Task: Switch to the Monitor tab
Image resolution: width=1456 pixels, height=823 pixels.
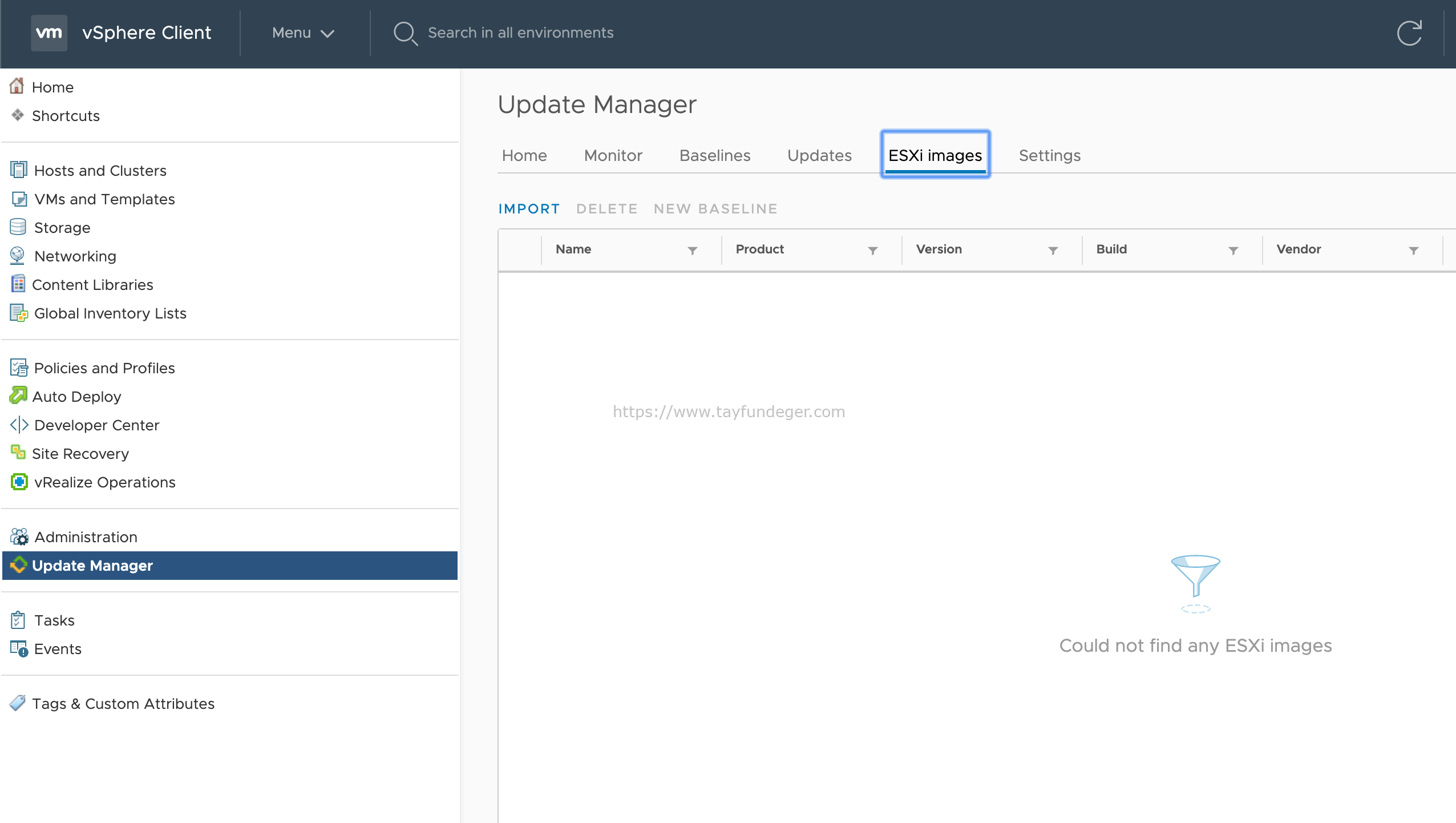Action: 613,155
